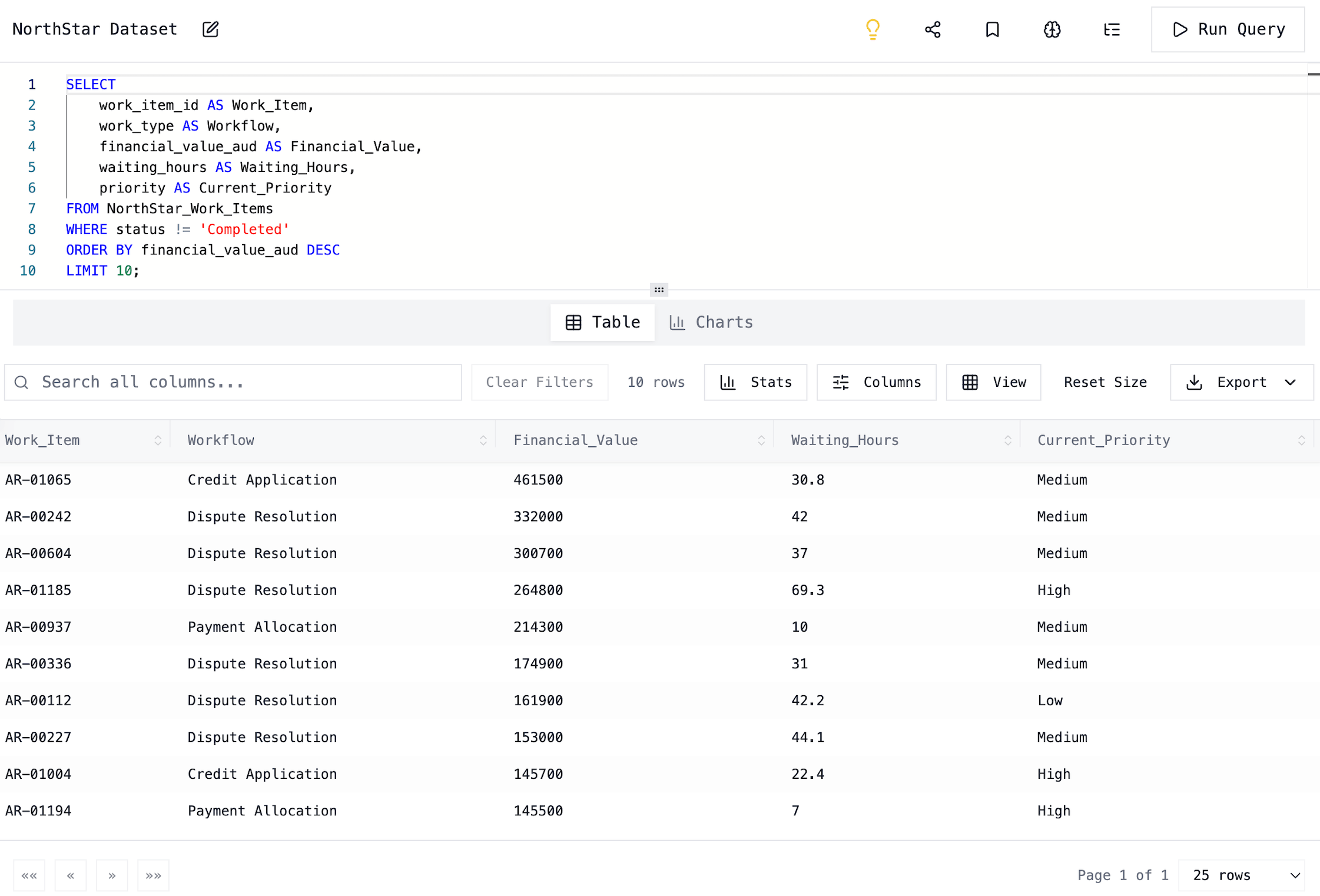Run the query with Run Query button
This screenshot has width=1320, height=896.
(1228, 29)
